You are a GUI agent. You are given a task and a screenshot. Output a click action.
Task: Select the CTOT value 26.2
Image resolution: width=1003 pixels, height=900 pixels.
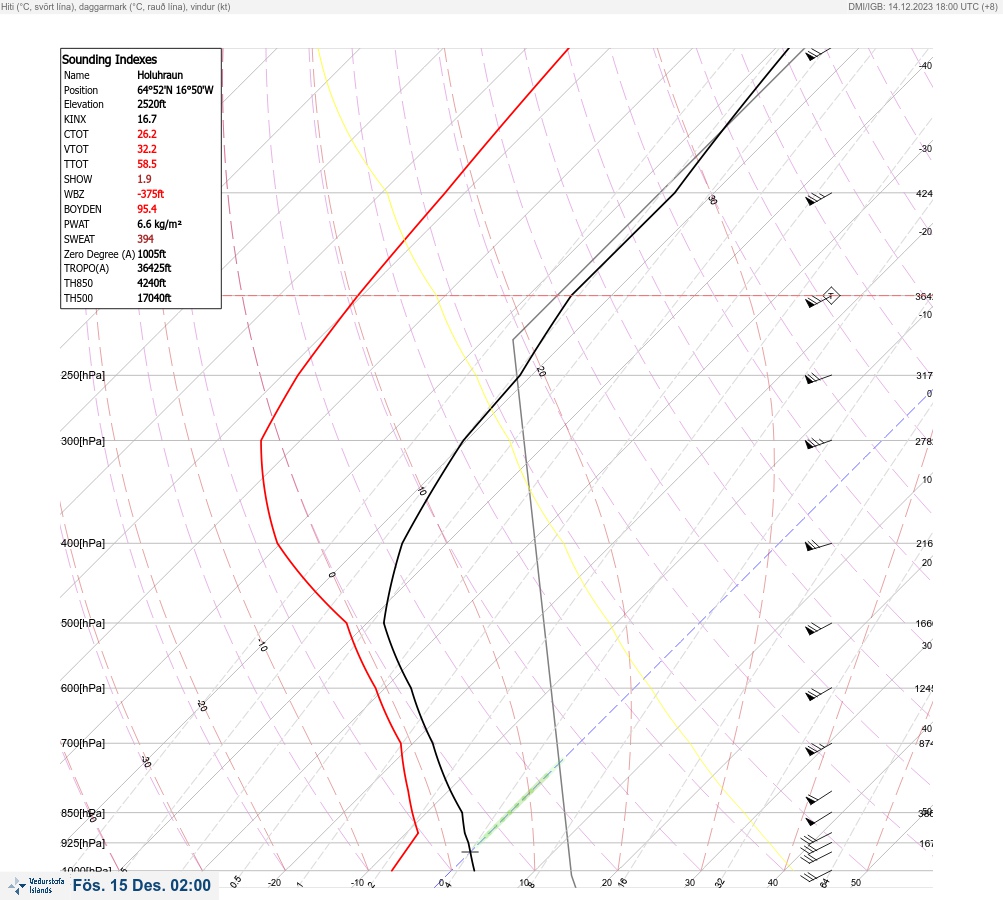146,134
